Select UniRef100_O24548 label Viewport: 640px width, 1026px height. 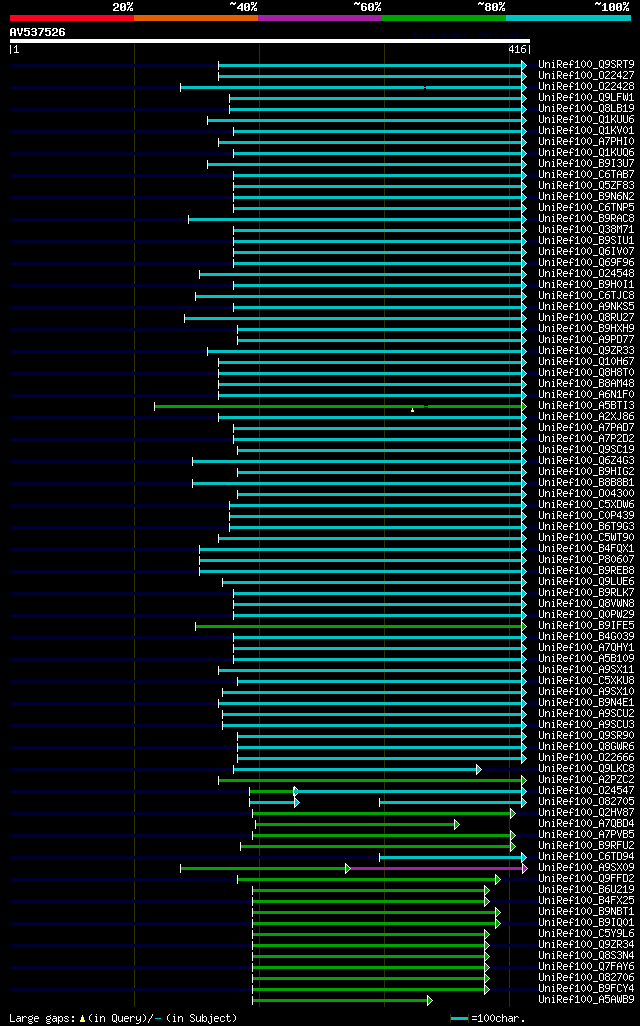pyautogui.click(x=586, y=274)
